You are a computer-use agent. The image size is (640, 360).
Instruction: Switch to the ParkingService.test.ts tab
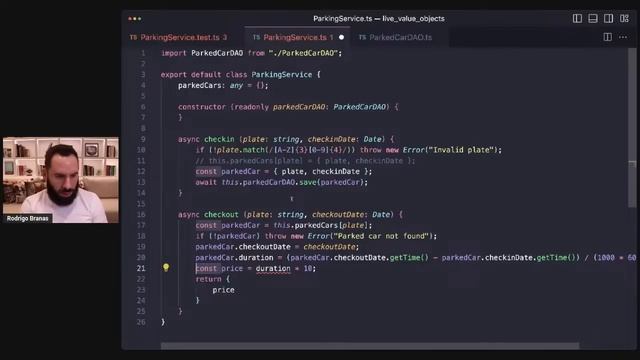178,37
